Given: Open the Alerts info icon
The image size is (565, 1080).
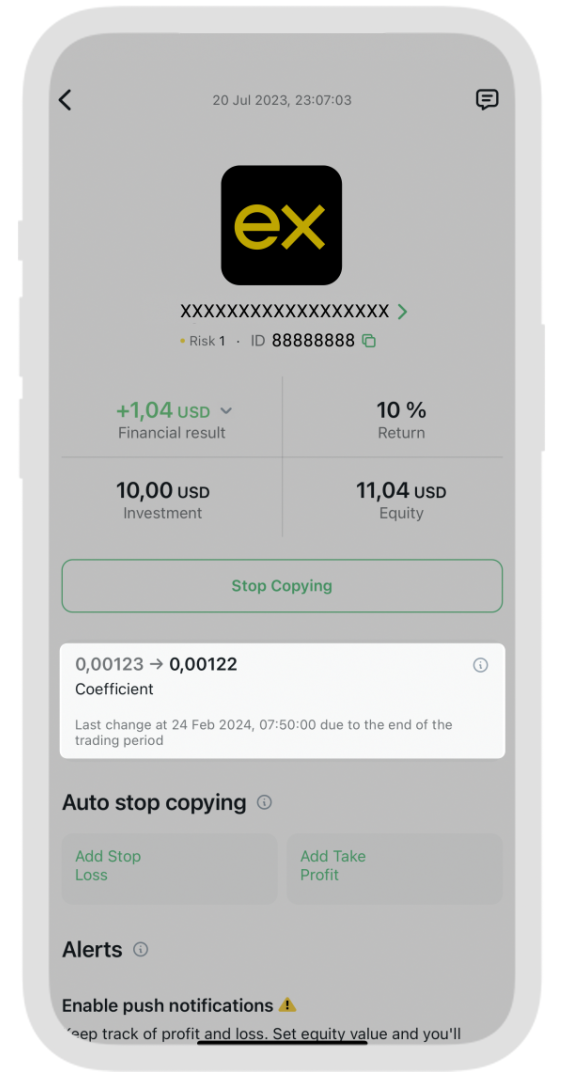Looking at the screenshot, I should (x=141, y=950).
